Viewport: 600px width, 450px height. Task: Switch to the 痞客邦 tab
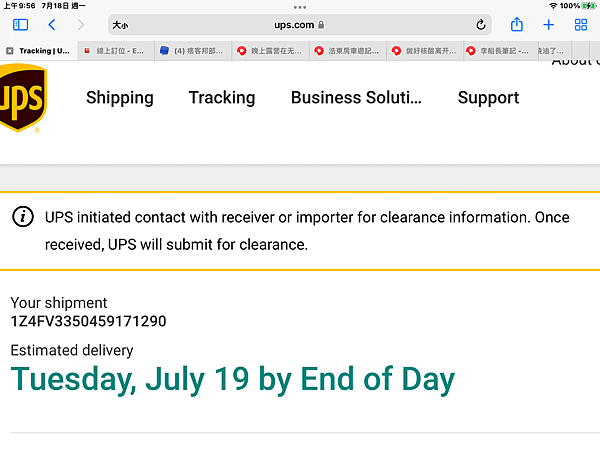pos(195,50)
